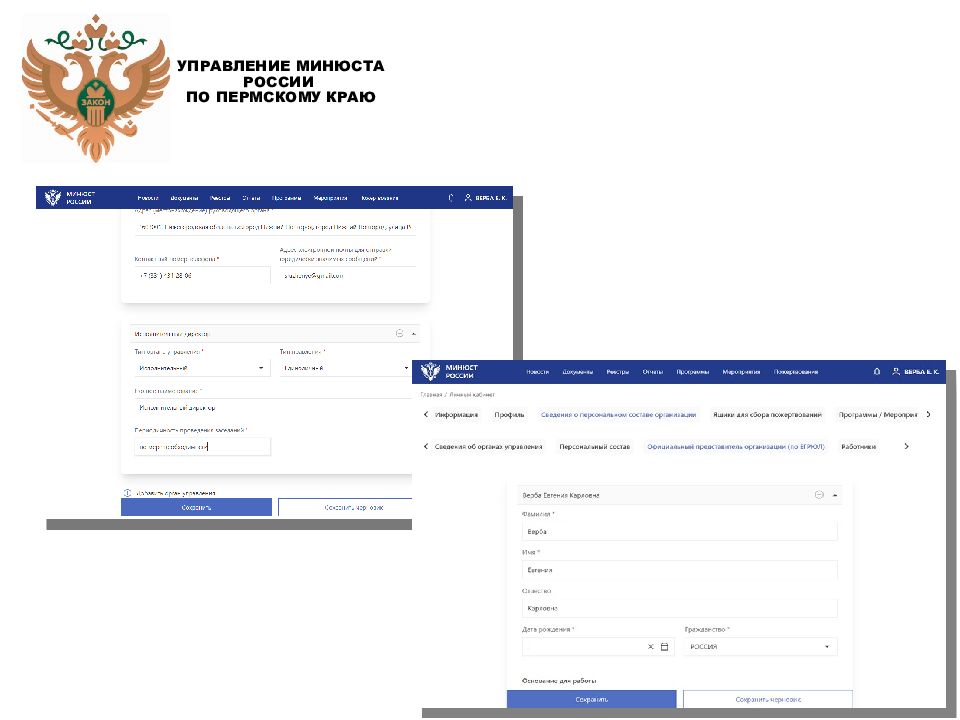
Task: Click the user profile icon in the front window
Action: click(x=896, y=372)
